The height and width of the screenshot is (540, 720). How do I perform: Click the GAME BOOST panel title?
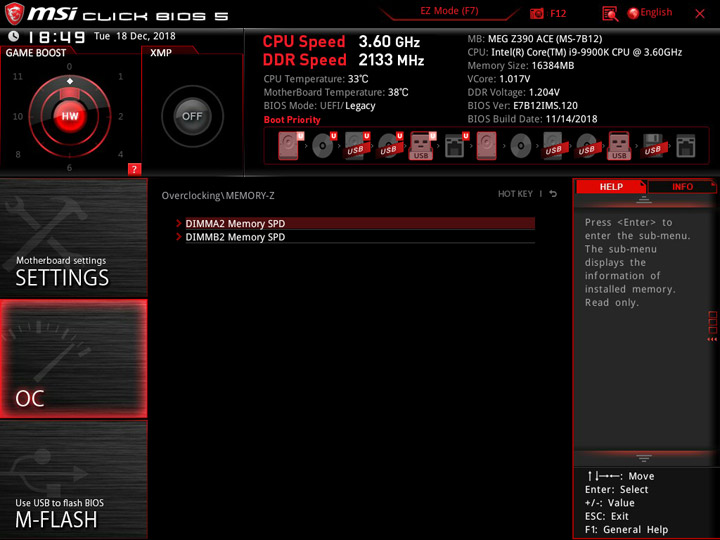click(36, 53)
